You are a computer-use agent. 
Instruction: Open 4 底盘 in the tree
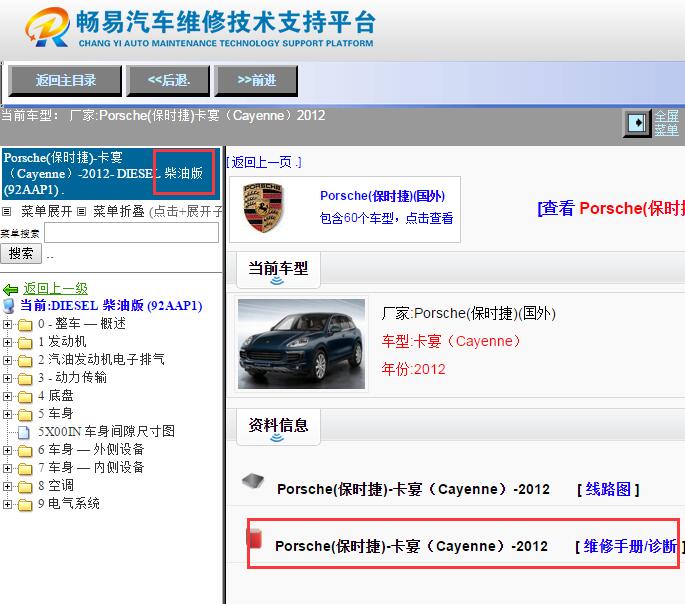pos(55,396)
